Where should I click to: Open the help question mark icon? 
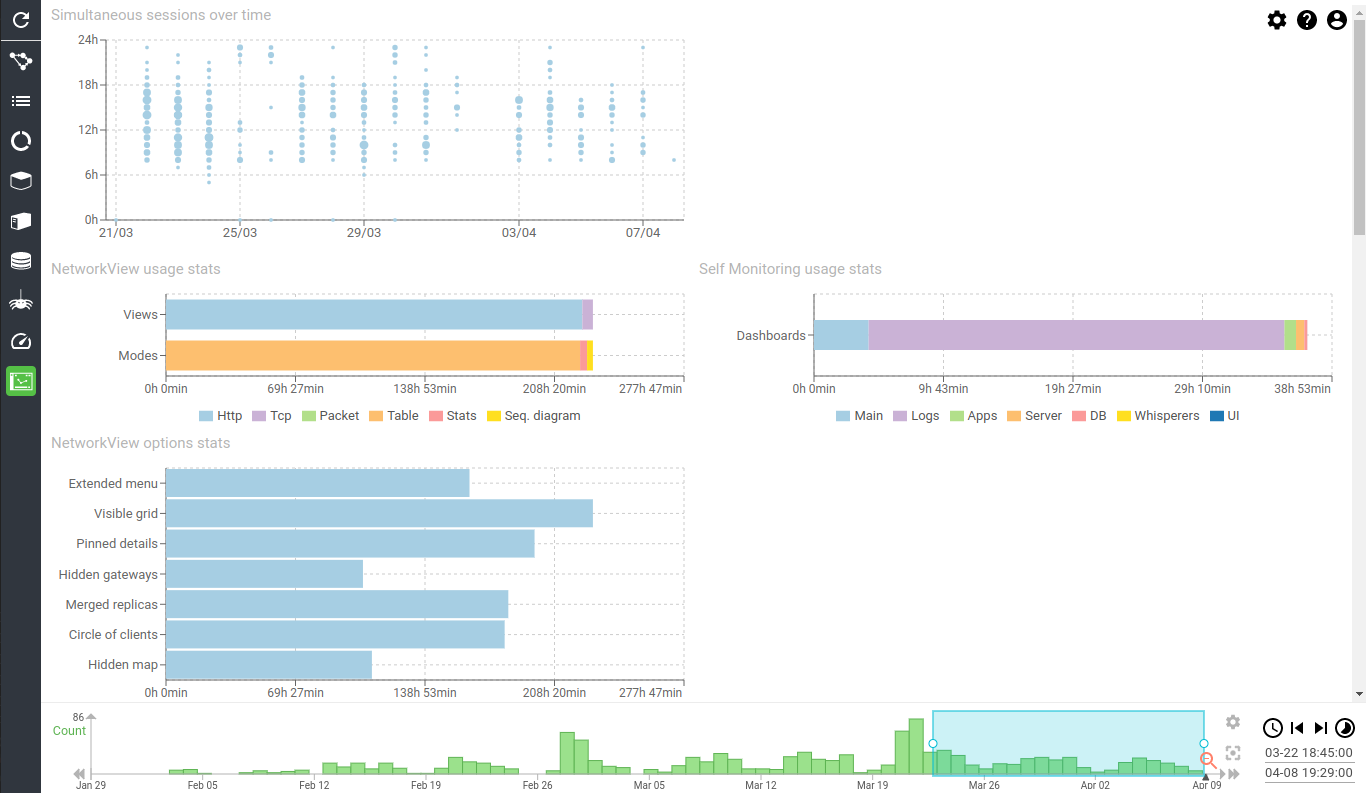tap(1307, 20)
